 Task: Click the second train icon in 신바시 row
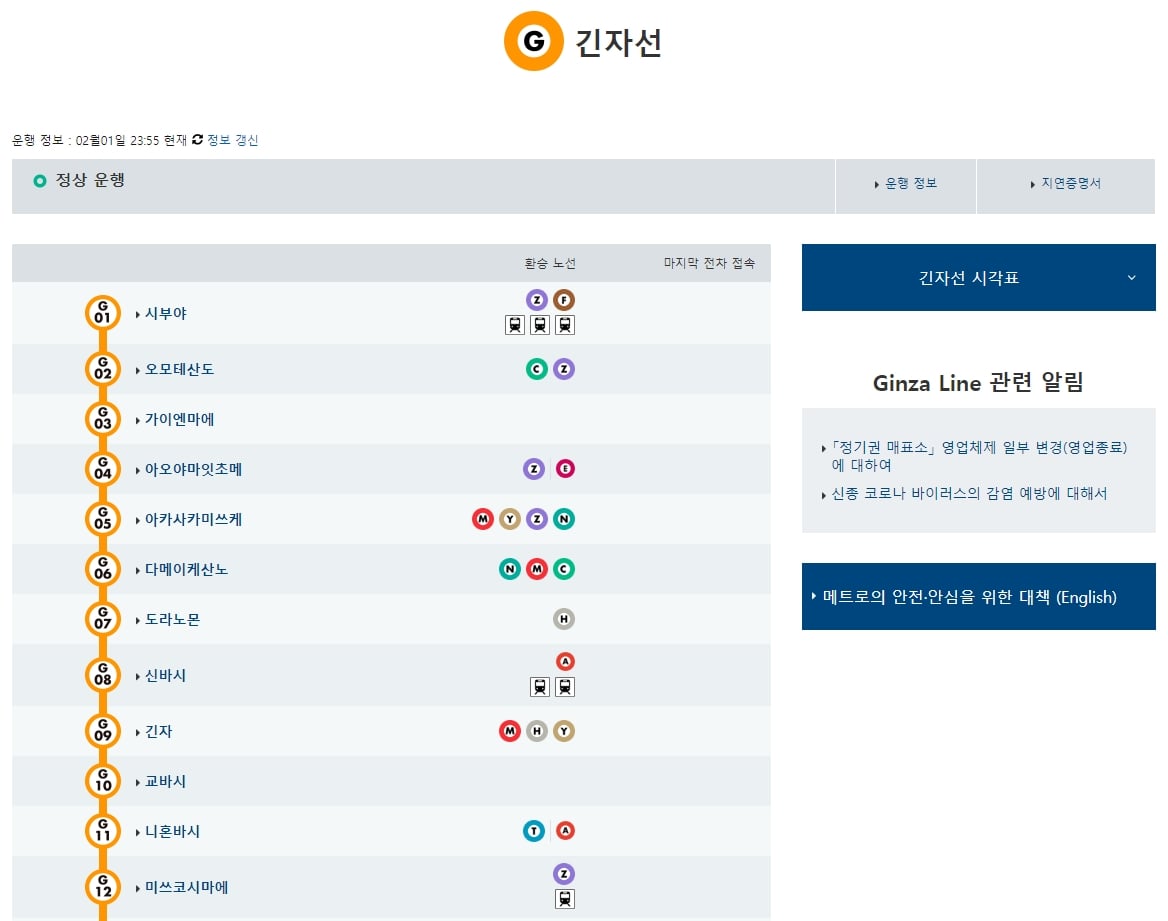(x=565, y=687)
